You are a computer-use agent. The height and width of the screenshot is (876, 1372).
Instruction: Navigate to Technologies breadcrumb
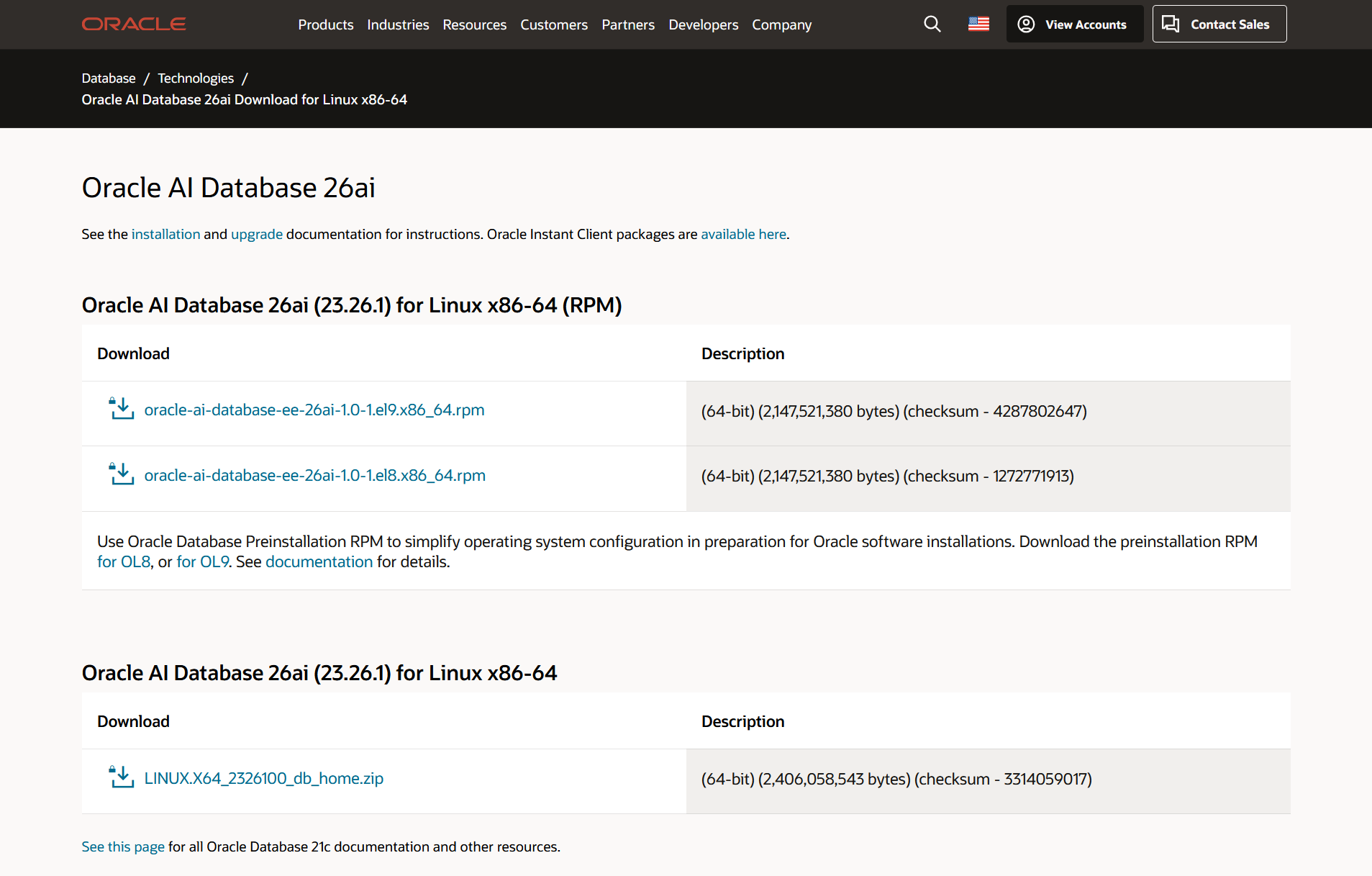[x=196, y=78]
